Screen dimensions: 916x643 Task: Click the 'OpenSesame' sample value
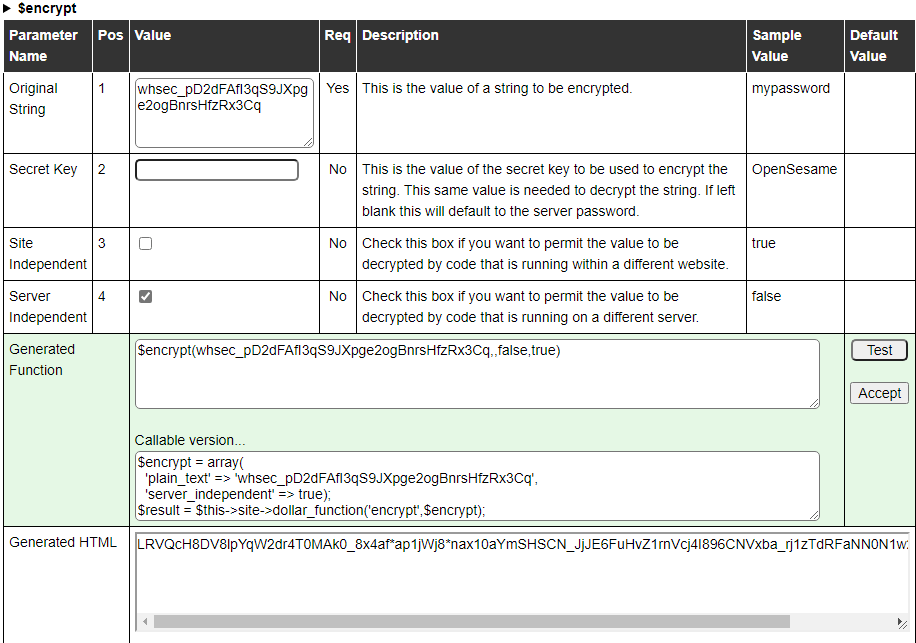click(x=794, y=169)
